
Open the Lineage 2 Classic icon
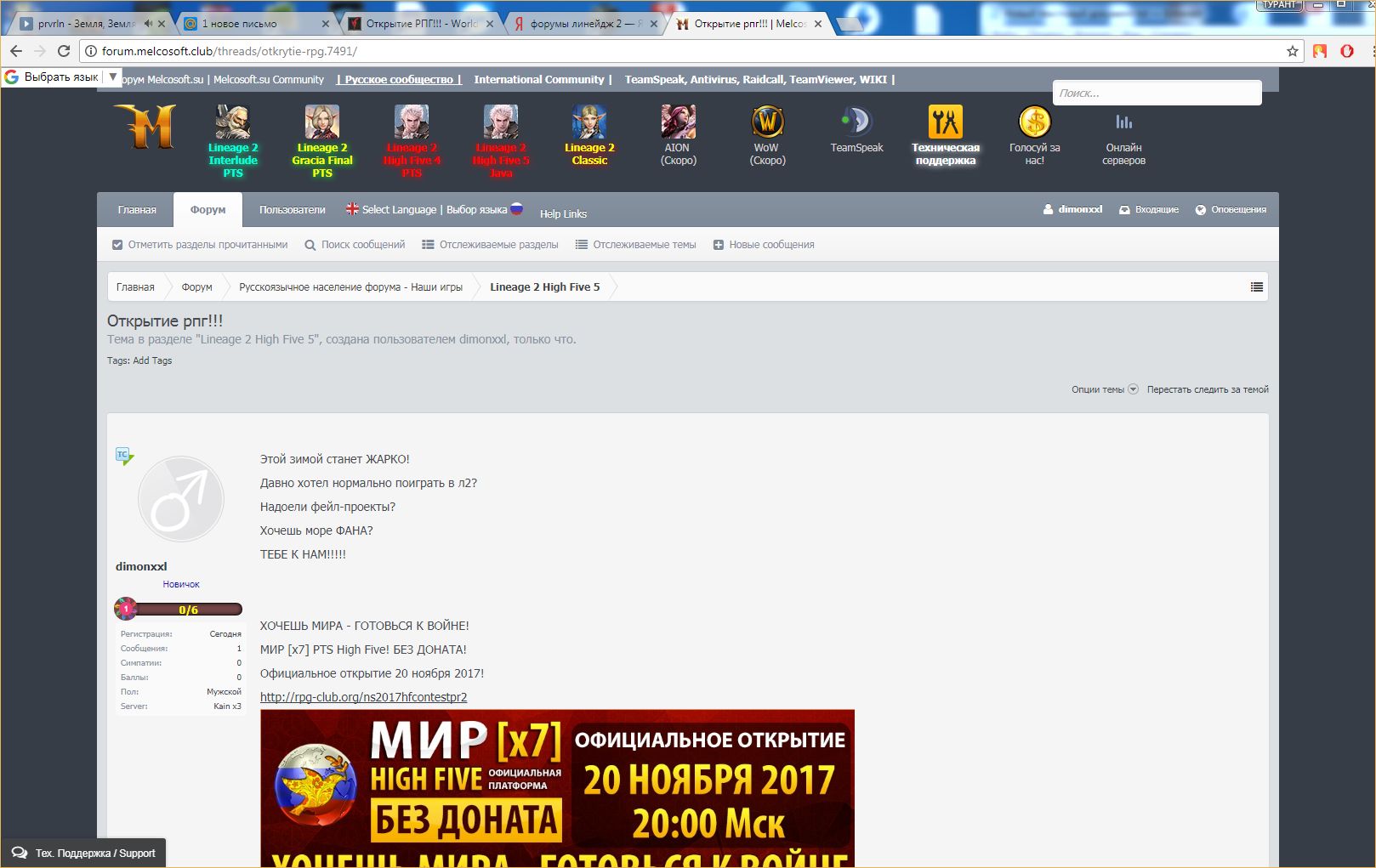pos(589,122)
